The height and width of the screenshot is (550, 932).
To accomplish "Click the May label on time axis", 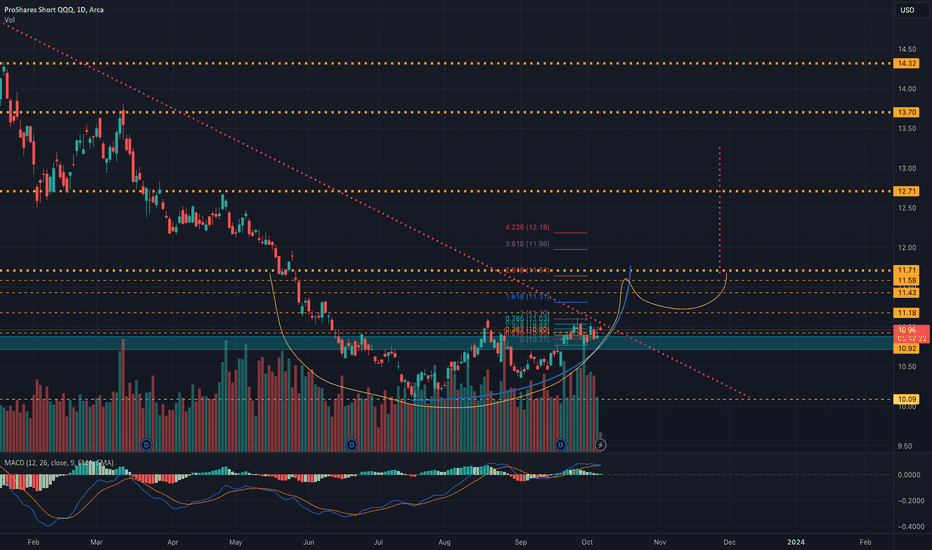I will coord(235,542).
